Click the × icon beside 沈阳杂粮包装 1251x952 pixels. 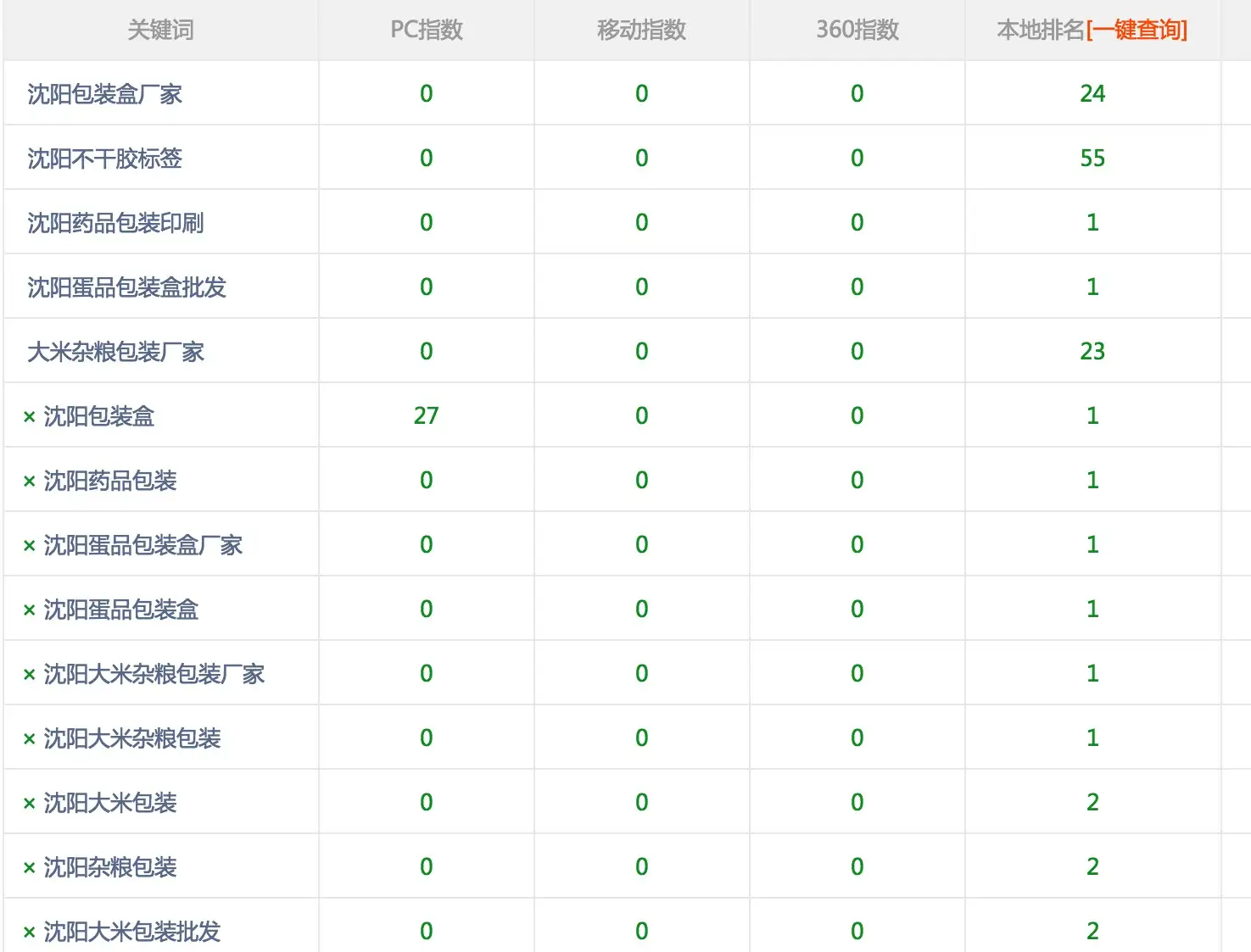pyautogui.click(x=29, y=868)
